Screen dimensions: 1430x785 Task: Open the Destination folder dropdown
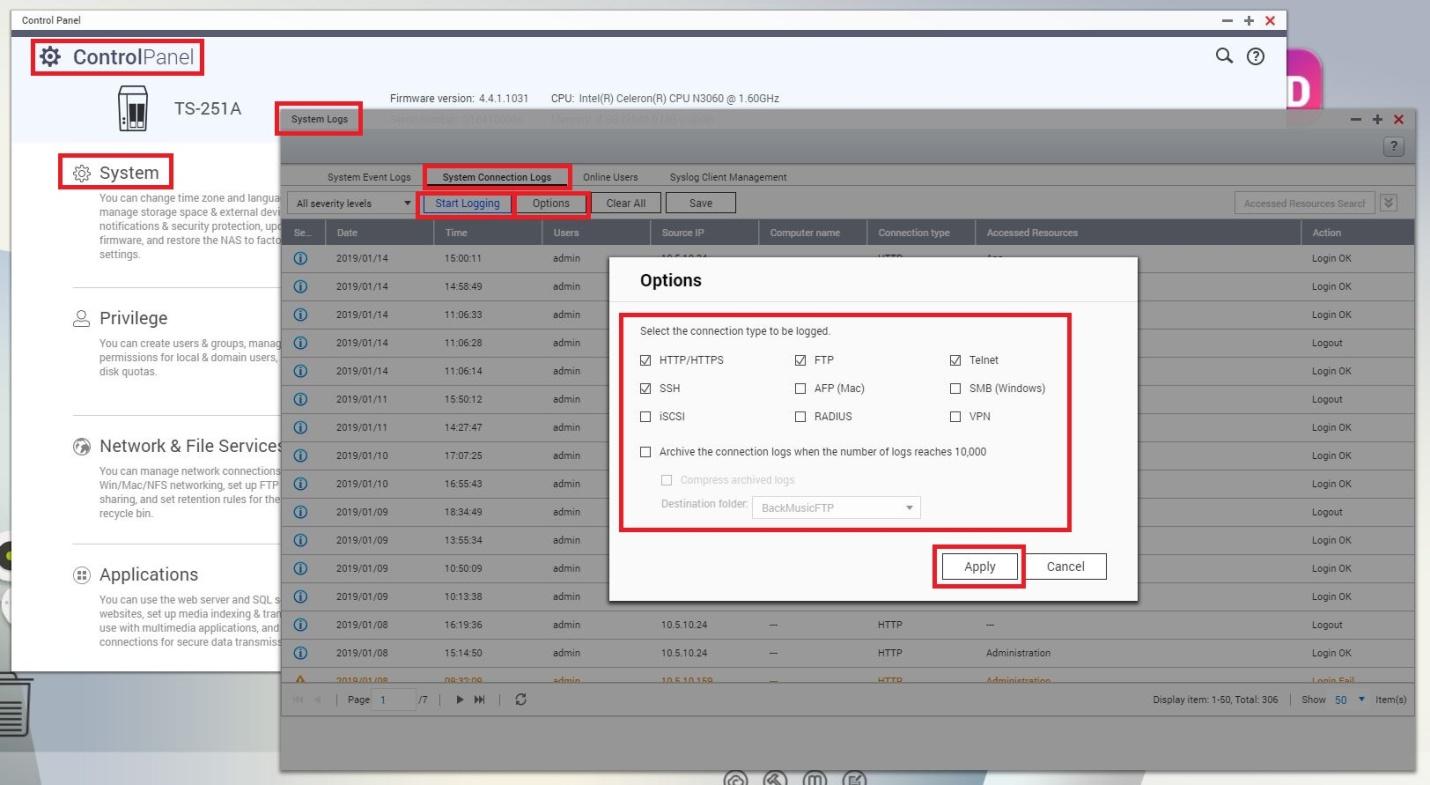(834, 508)
